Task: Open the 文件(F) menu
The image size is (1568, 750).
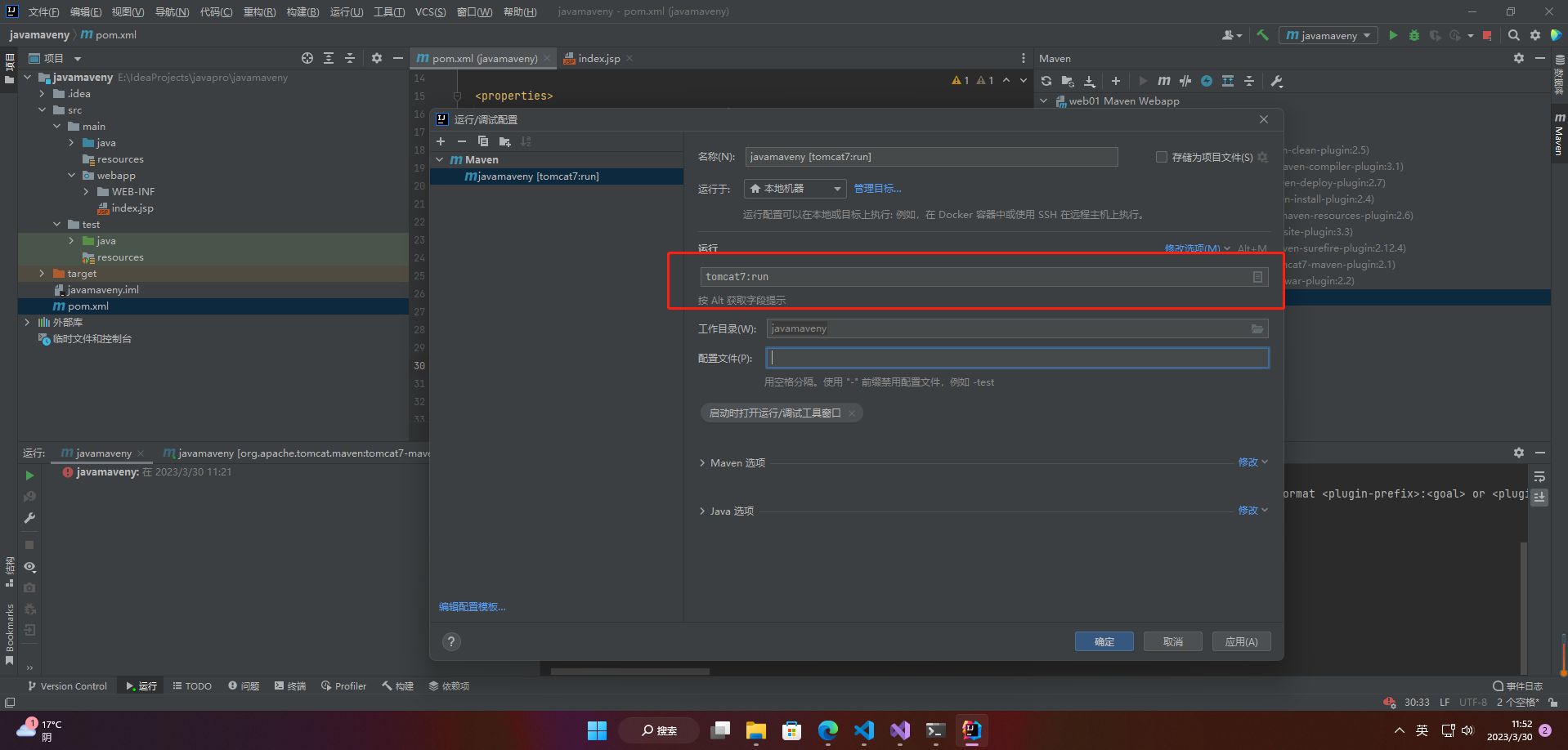Action: tap(43, 11)
